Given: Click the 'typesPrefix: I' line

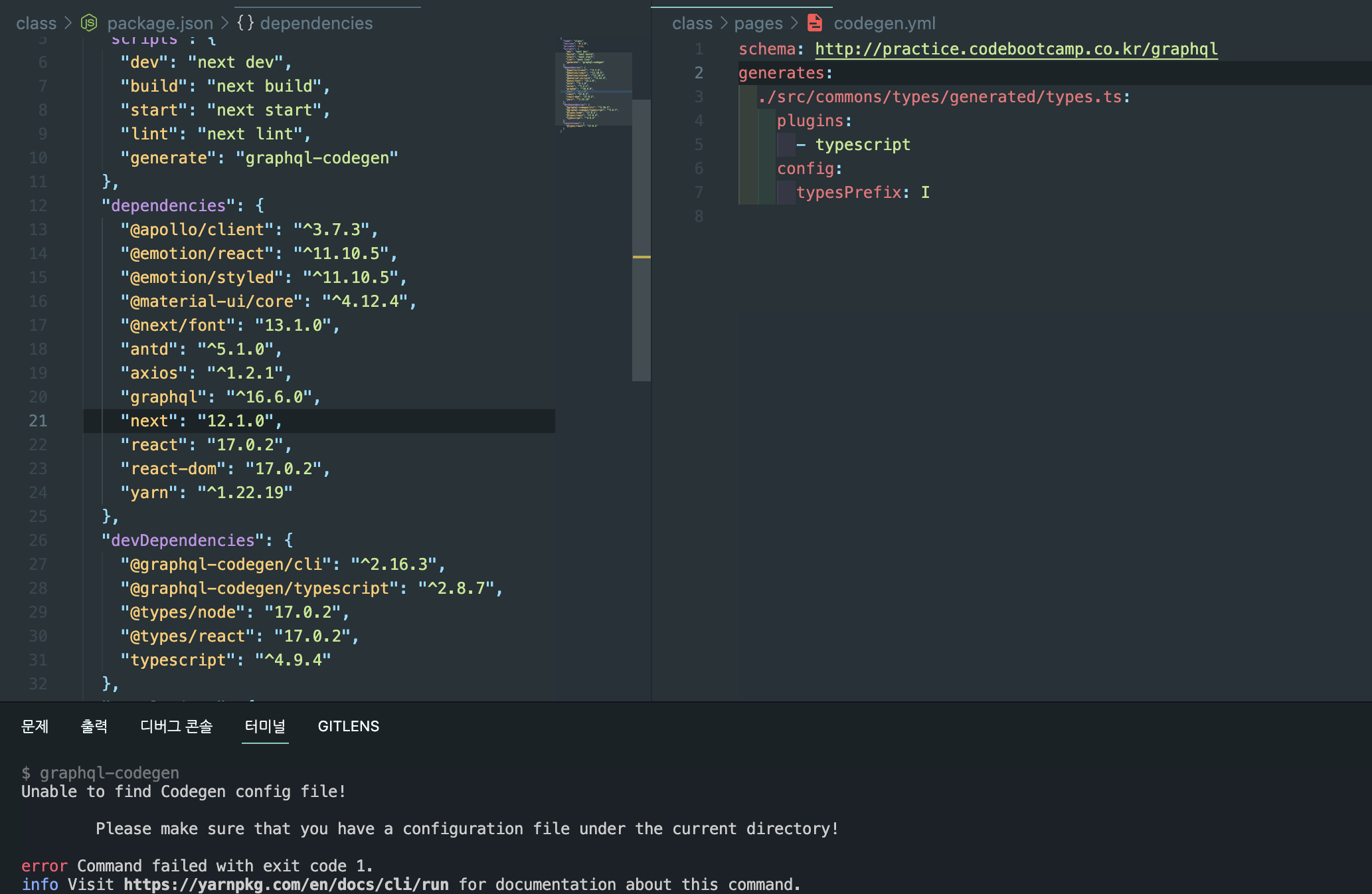Looking at the screenshot, I should tap(863, 193).
